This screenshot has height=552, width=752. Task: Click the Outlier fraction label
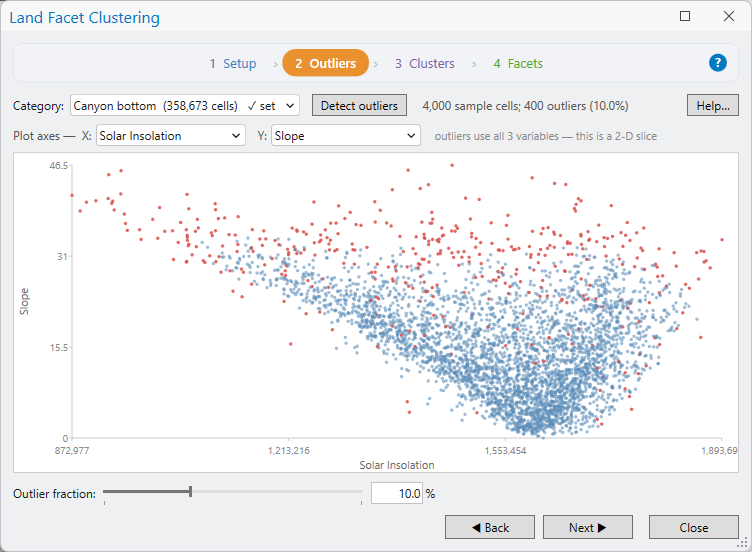pos(54,493)
